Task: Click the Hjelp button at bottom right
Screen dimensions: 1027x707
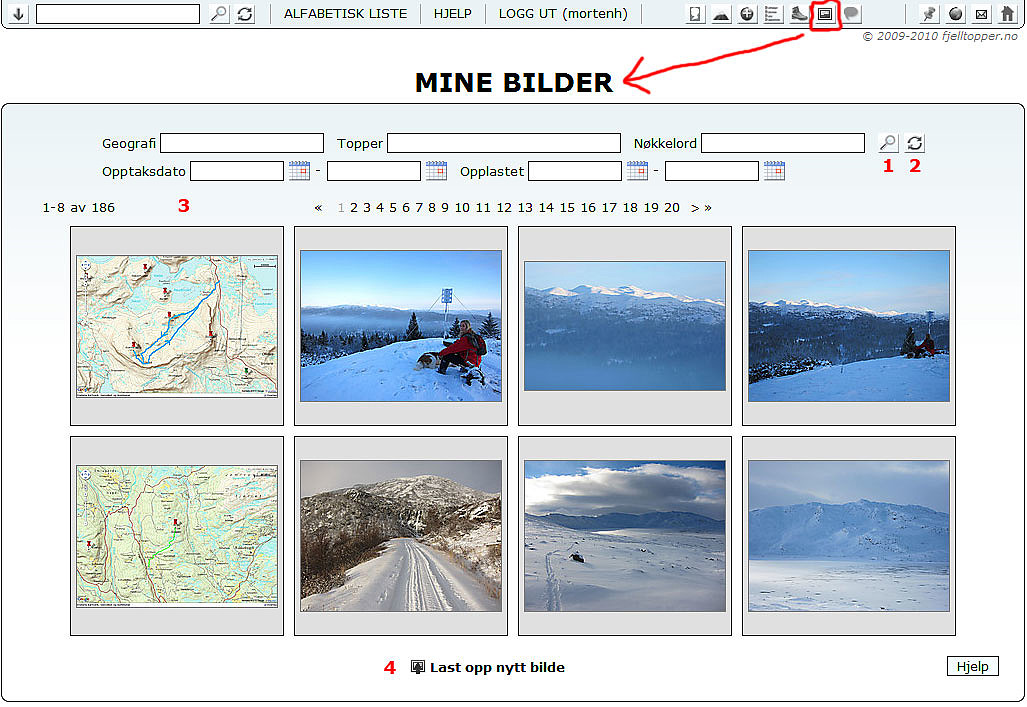Action: pyautogui.click(x=973, y=666)
